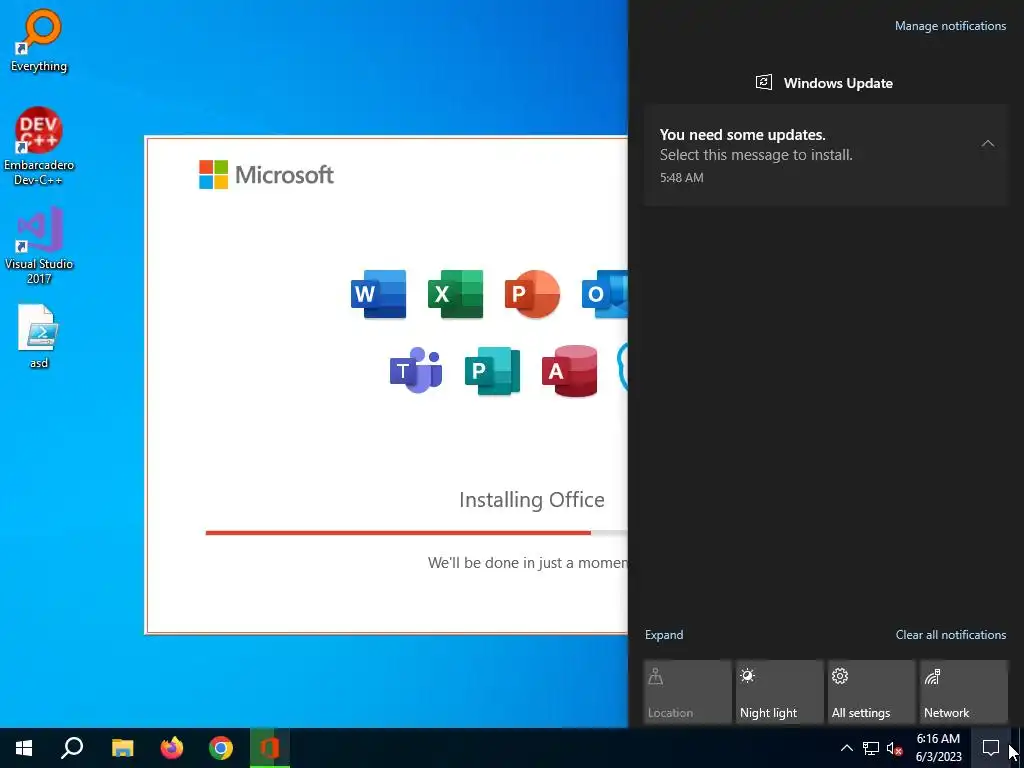Screen dimensions: 1024x768
Task: Select the asd script file on desktop
Action: point(39,336)
